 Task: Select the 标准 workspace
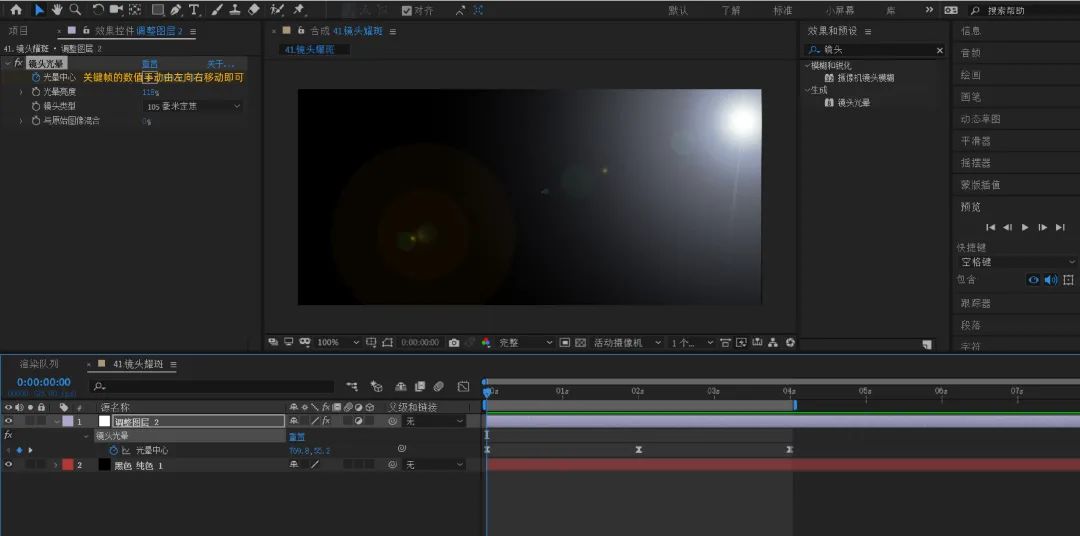tap(782, 10)
